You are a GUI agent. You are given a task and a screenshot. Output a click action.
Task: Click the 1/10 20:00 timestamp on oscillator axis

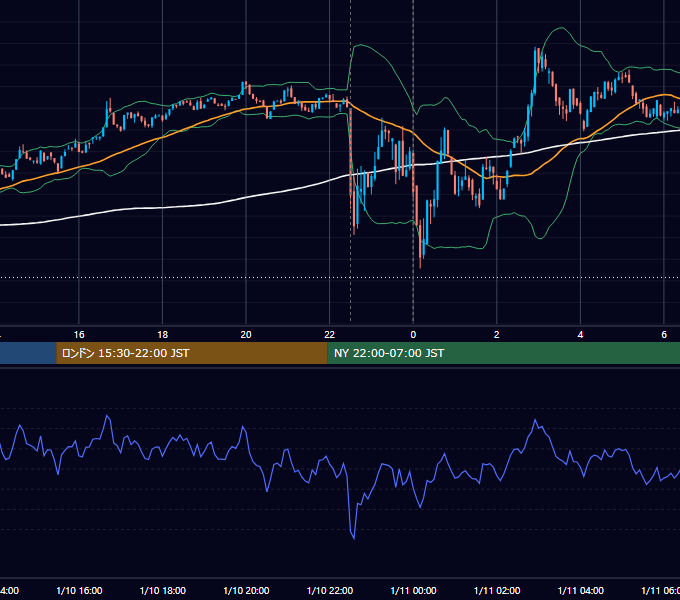coord(246,590)
